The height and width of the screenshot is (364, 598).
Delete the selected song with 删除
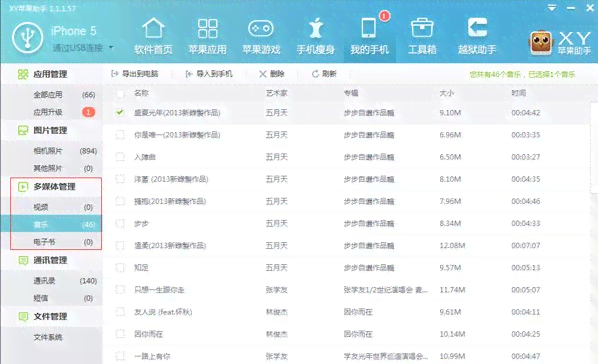[x=272, y=74]
